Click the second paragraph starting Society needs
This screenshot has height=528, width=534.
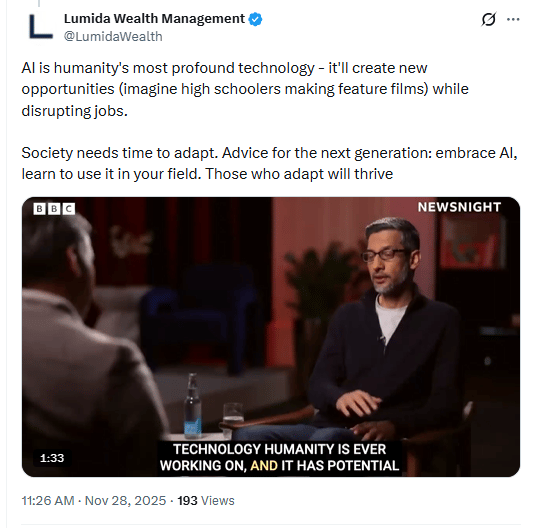point(269,163)
